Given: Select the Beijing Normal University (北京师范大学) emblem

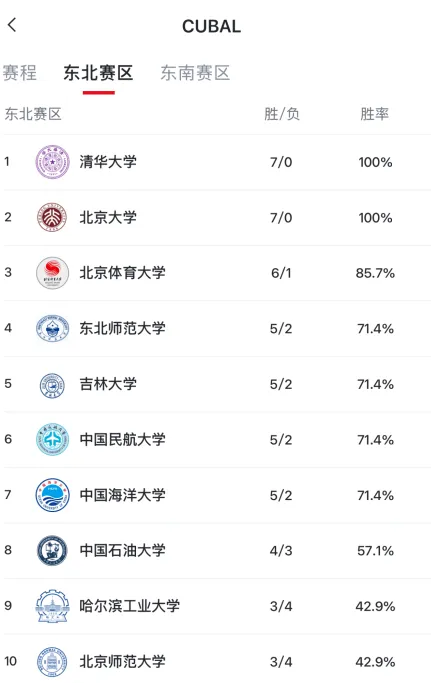Looking at the screenshot, I should click(52, 662).
